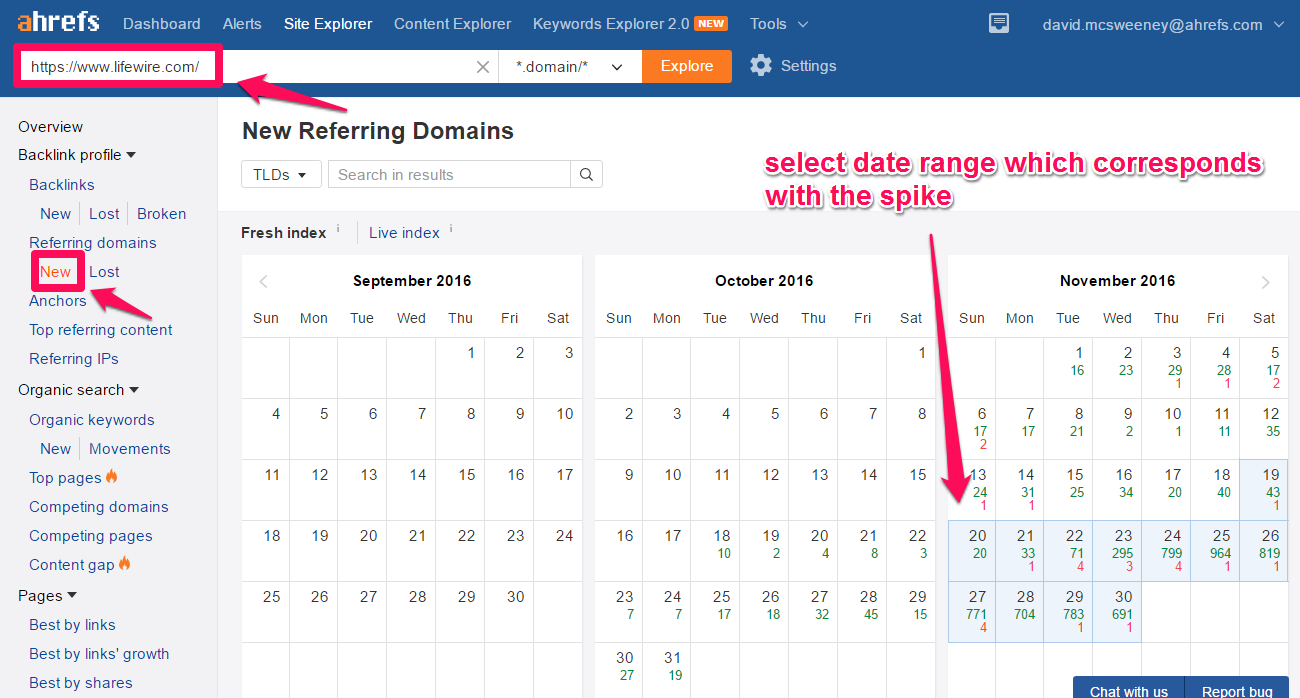1300x698 pixels.
Task: Expand the Tools menu
Action: coord(779,23)
